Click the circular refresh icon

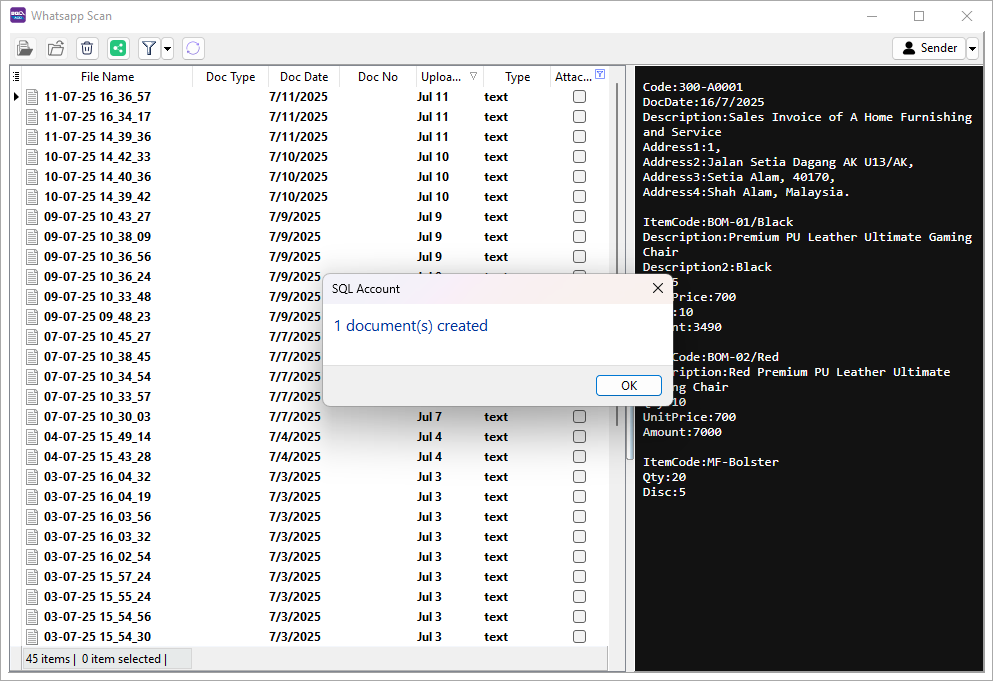193,48
